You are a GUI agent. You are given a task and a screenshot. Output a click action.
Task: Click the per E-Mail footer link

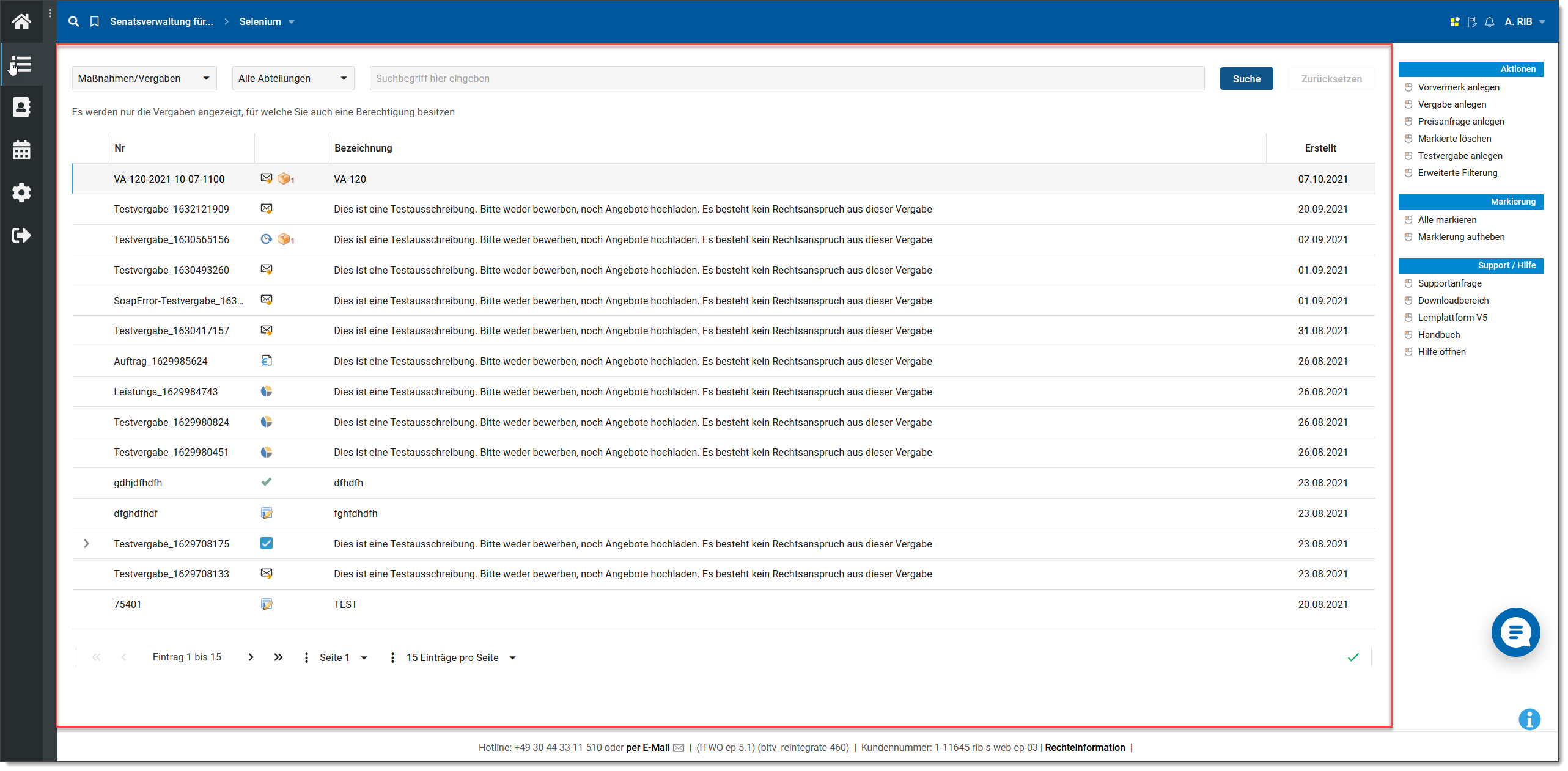(647, 748)
